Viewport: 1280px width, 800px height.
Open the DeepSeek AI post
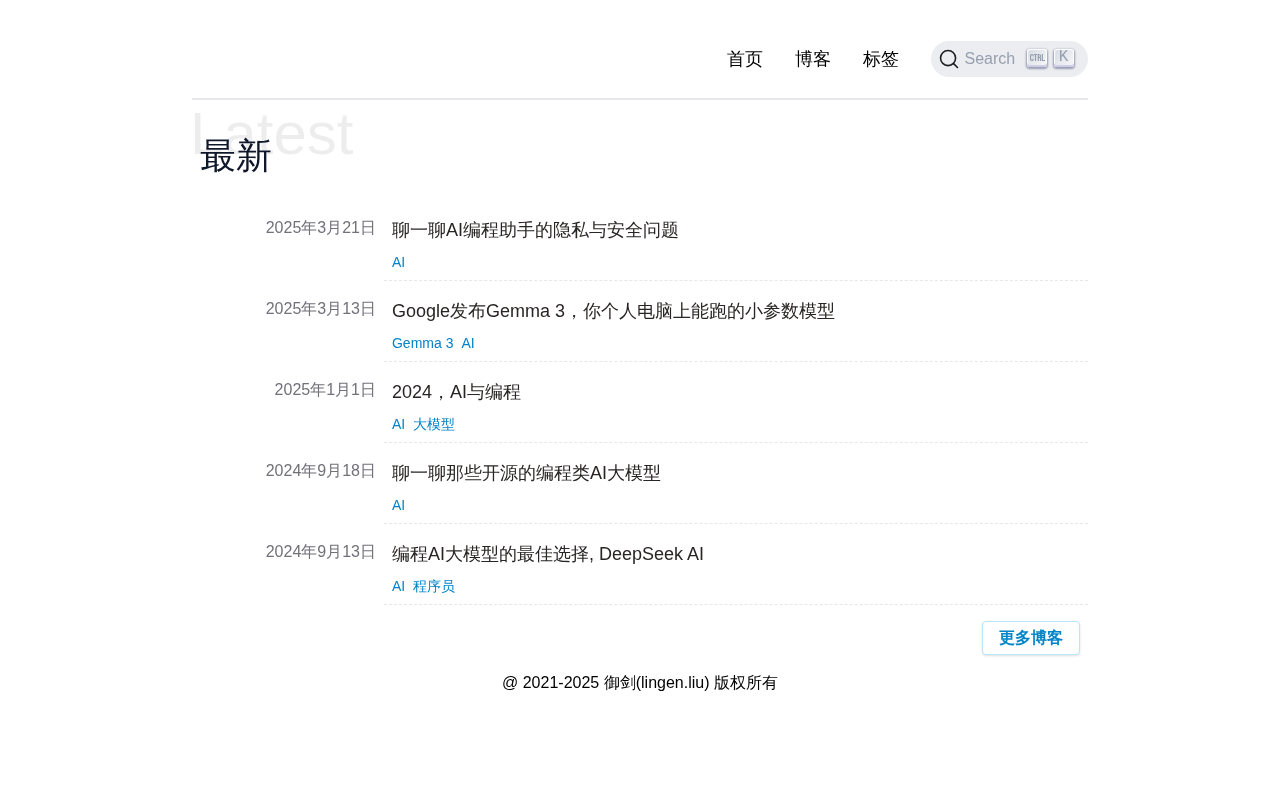548,554
